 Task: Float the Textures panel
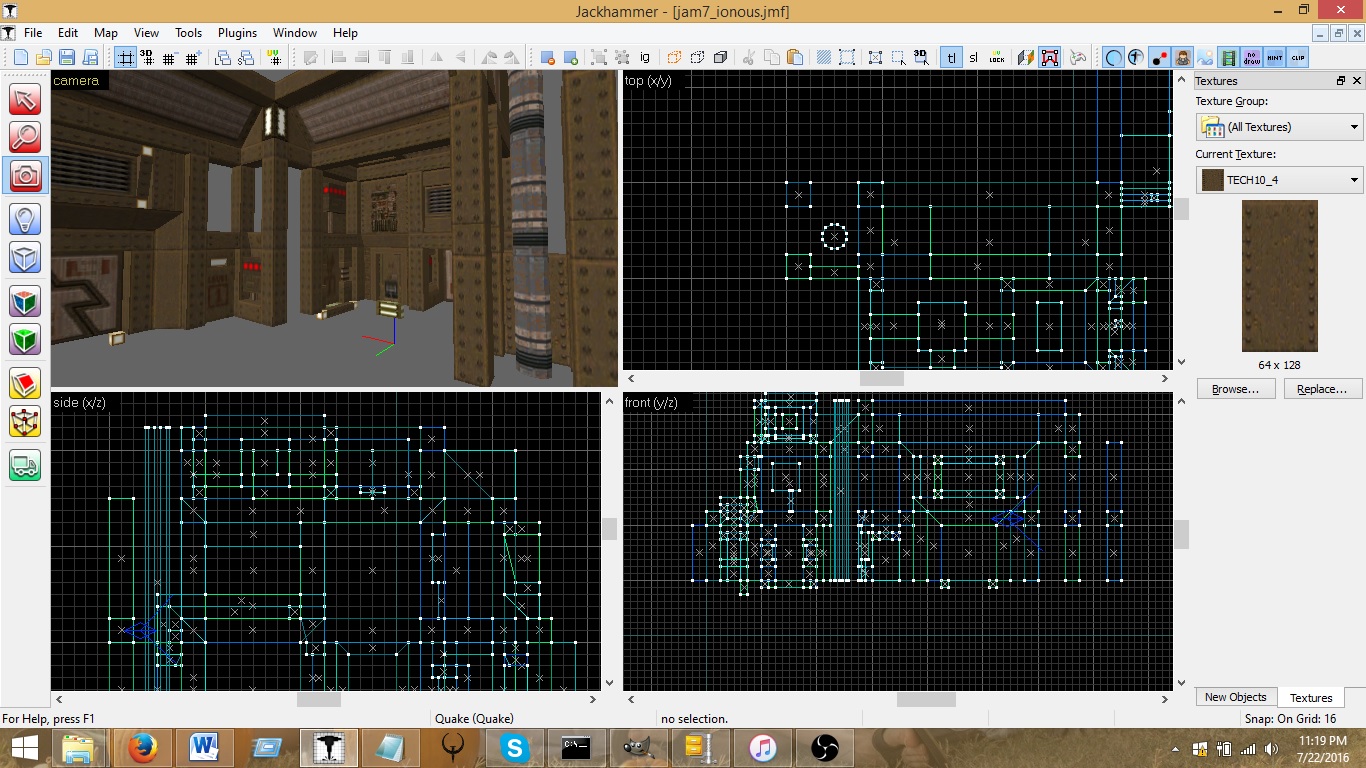pos(1341,81)
